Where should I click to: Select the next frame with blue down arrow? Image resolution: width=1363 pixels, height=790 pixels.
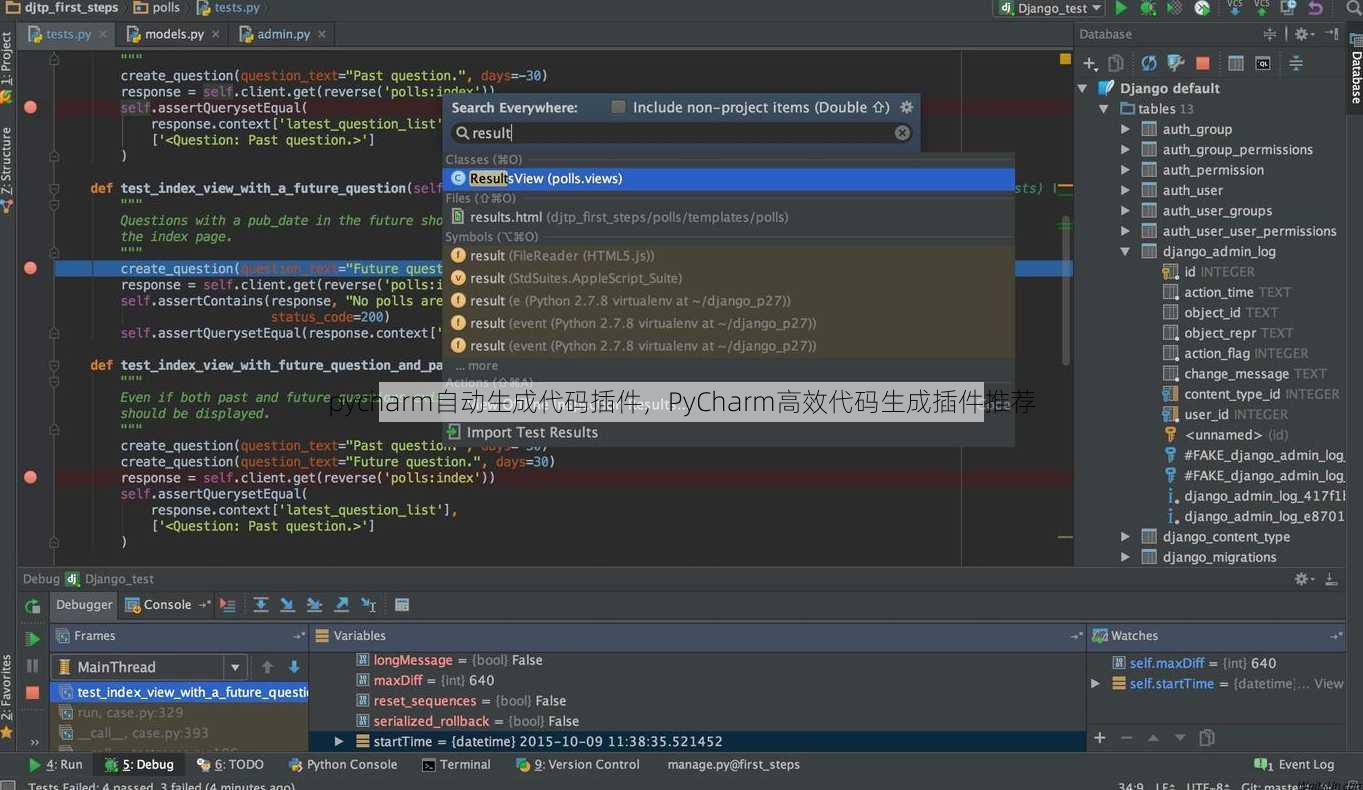coord(294,667)
